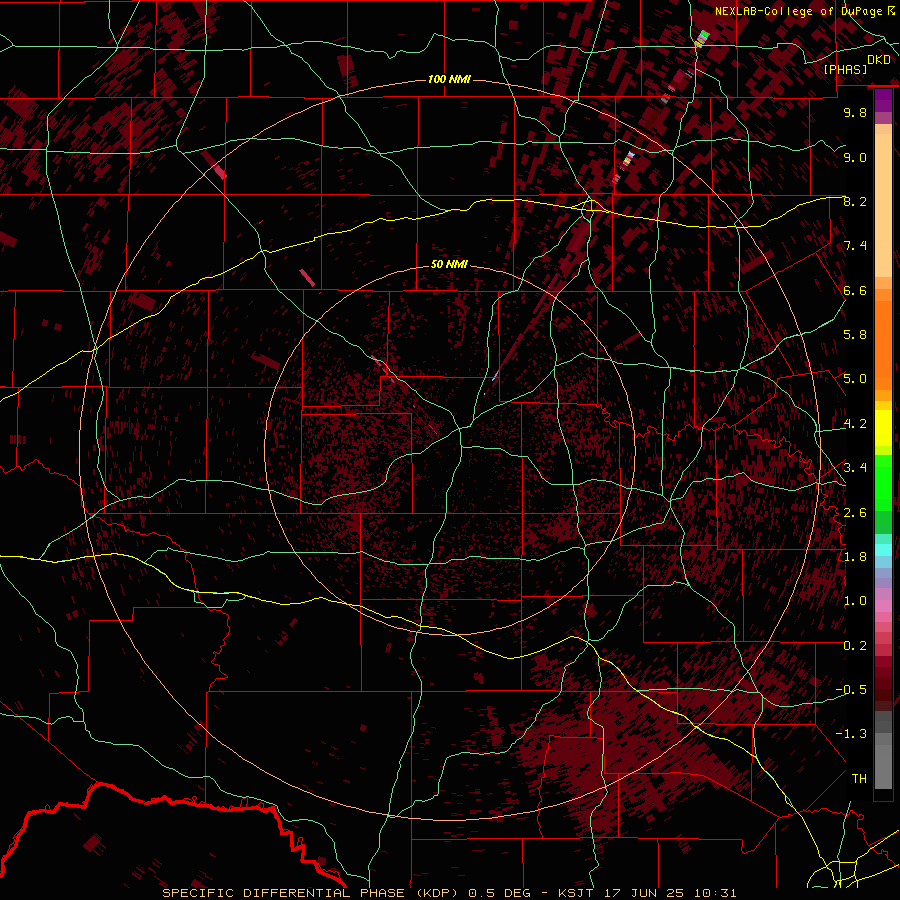Click the 6.6 scale value
The width and height of the screenshot is (900, 900).
(855, 290)
